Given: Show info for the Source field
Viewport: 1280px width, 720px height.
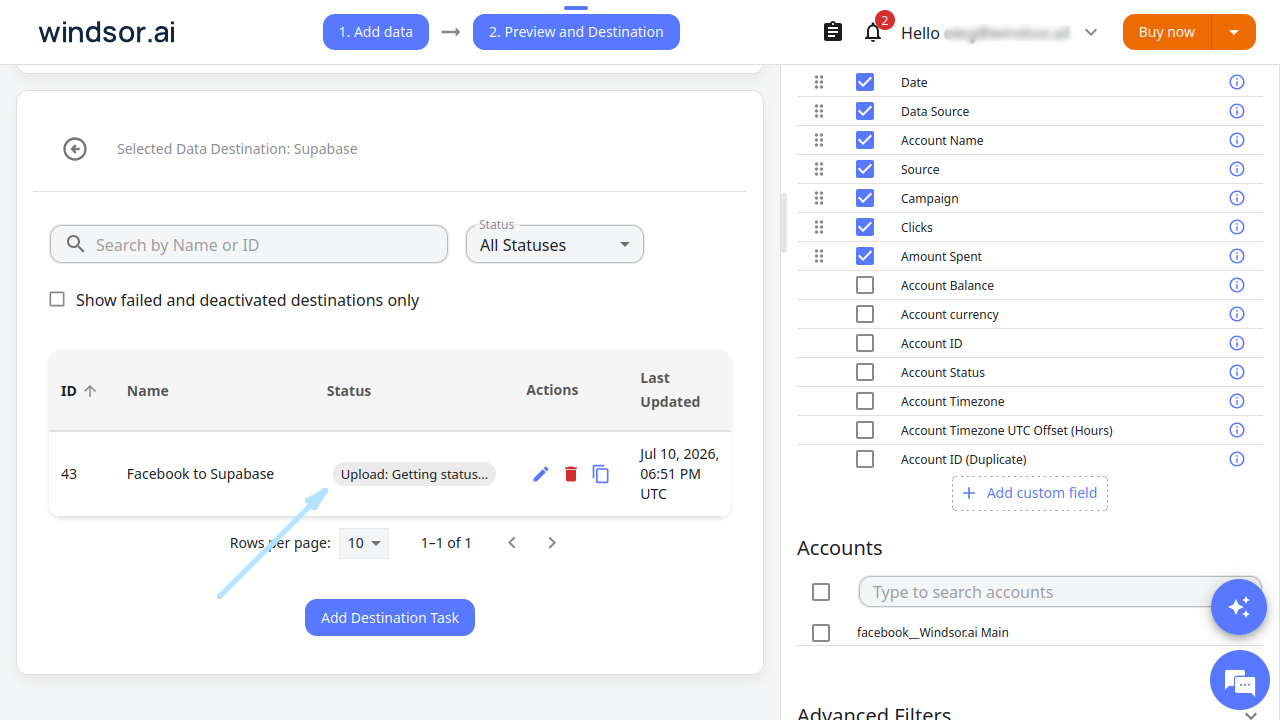Looking at the screenshot, I should pyautogui.click(x=1237, y=169).
